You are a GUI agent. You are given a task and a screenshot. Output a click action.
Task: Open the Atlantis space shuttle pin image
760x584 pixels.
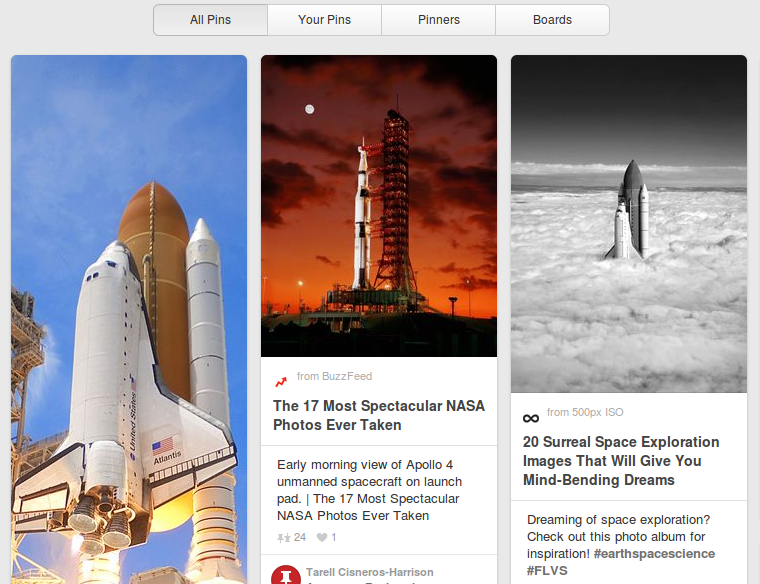point(129,319)
